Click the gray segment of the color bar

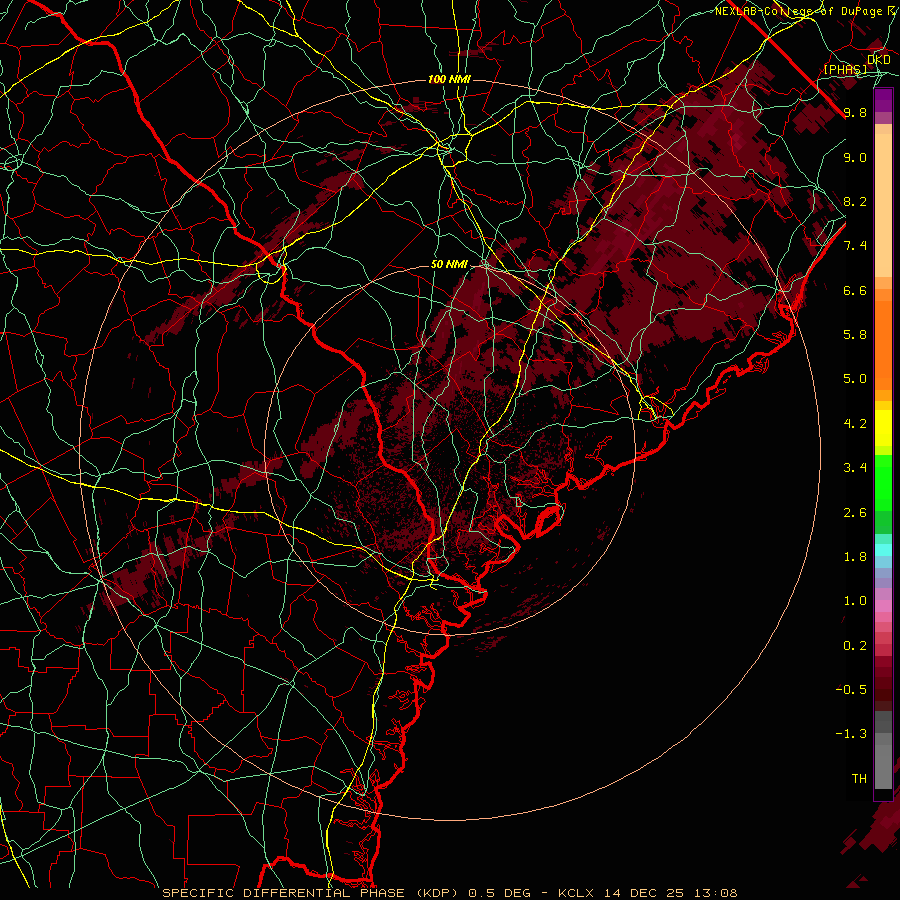[883, 749]
